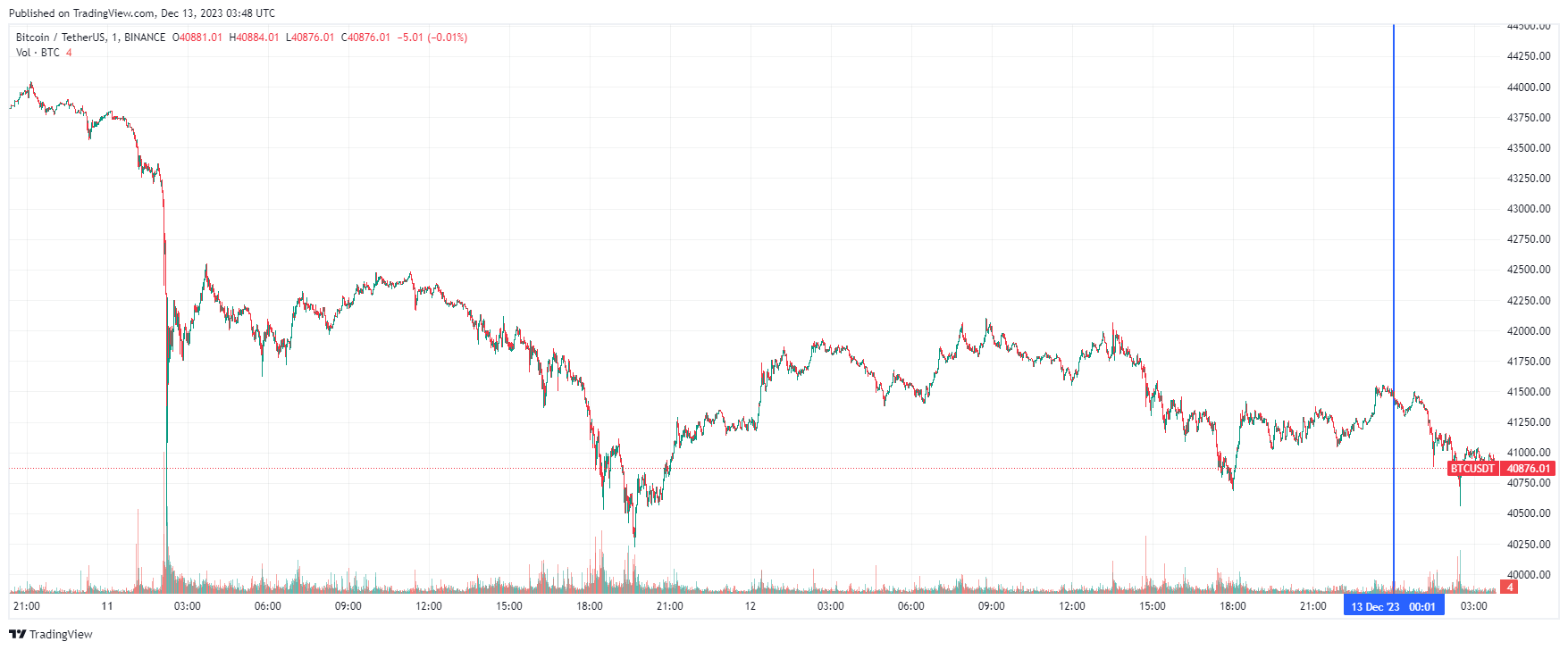
Task: Click the 40000.00 price axis label
Action: click(x=1529, y=575)
